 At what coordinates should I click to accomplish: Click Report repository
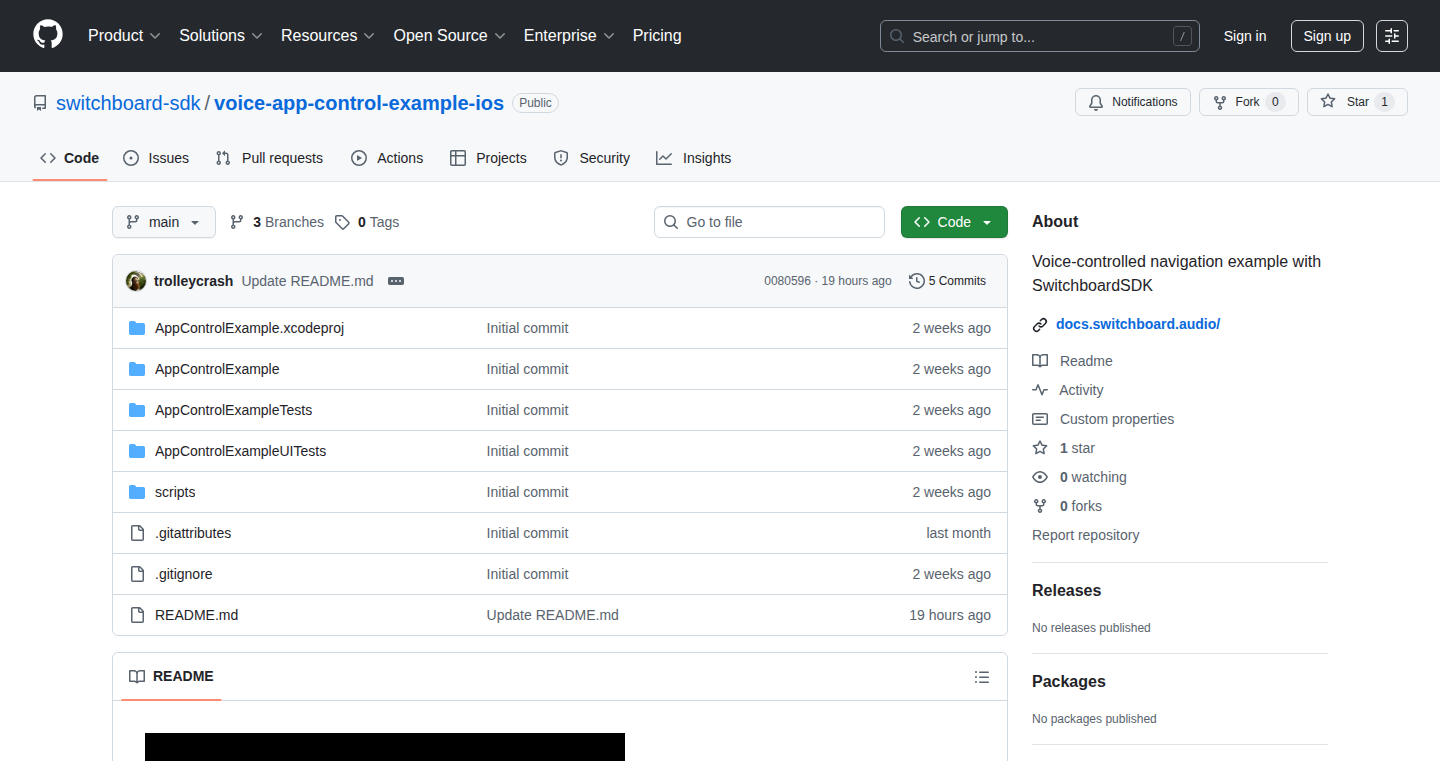[x=1086, y=535]
